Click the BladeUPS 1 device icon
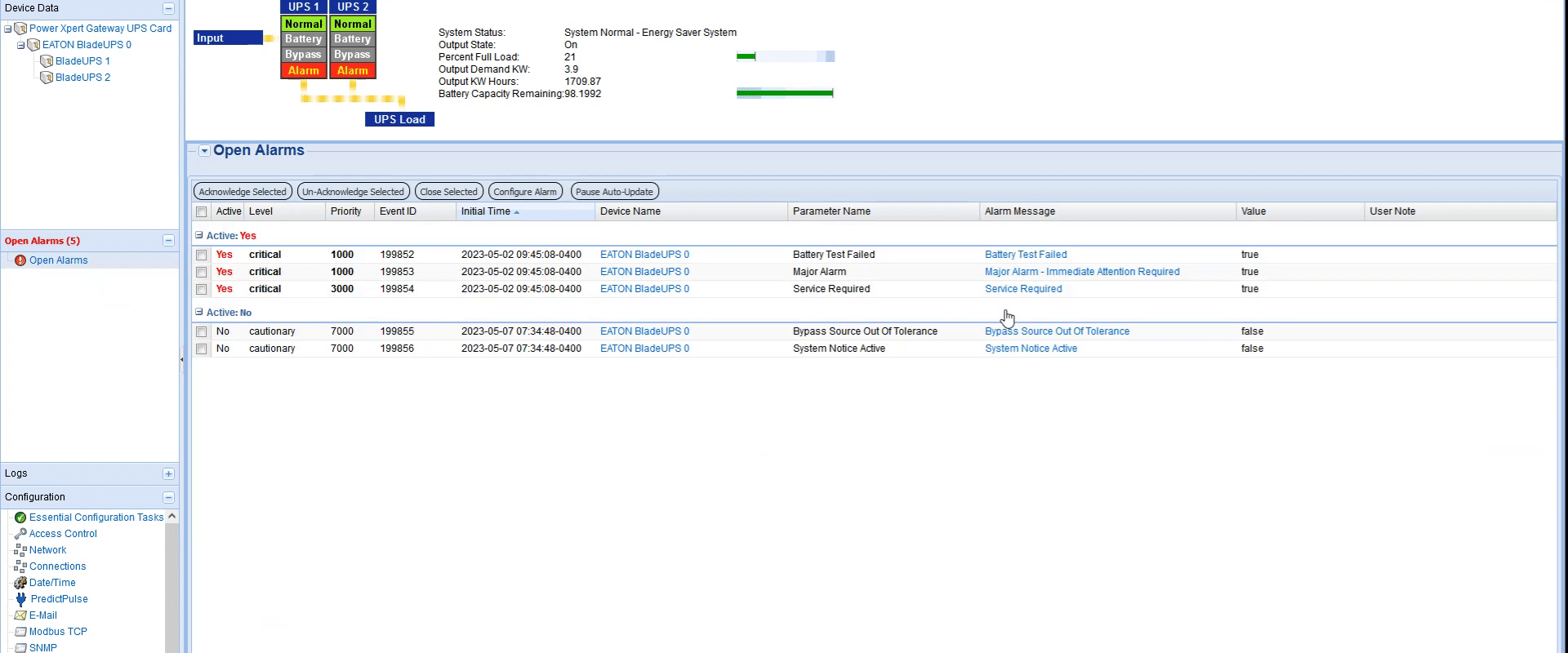This screenshot has width=1568, height=653. pyautogui.click(x=47, y=61)
